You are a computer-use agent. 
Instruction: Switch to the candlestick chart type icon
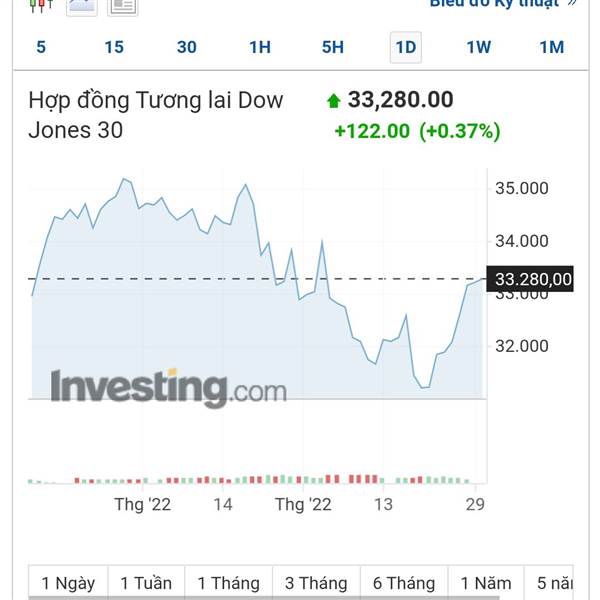point(41,5)
